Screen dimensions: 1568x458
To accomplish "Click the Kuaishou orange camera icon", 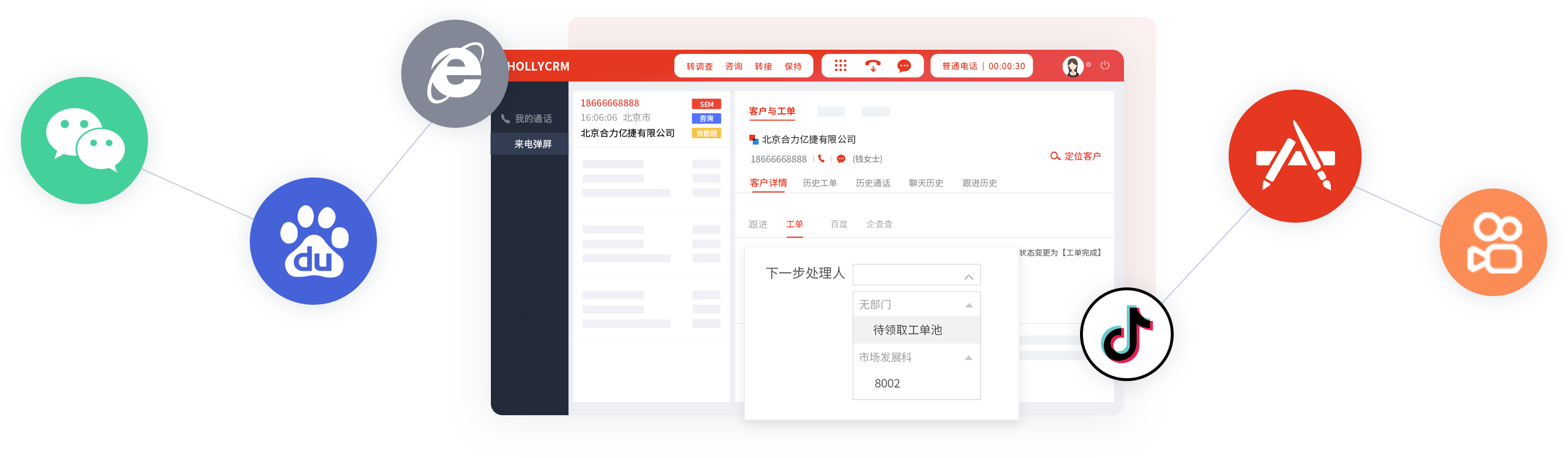I will 1493,242.
